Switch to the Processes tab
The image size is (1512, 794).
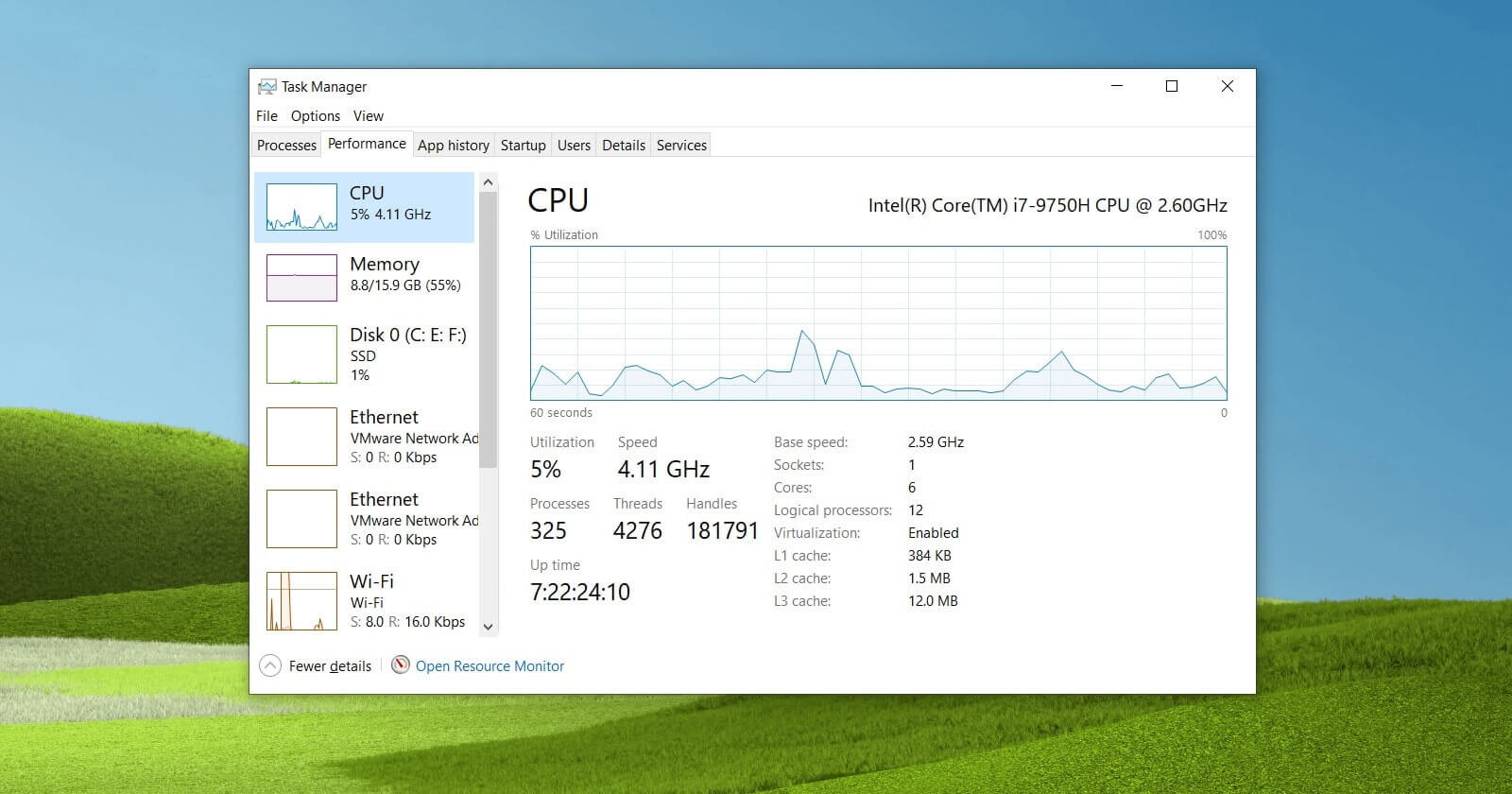286,145
